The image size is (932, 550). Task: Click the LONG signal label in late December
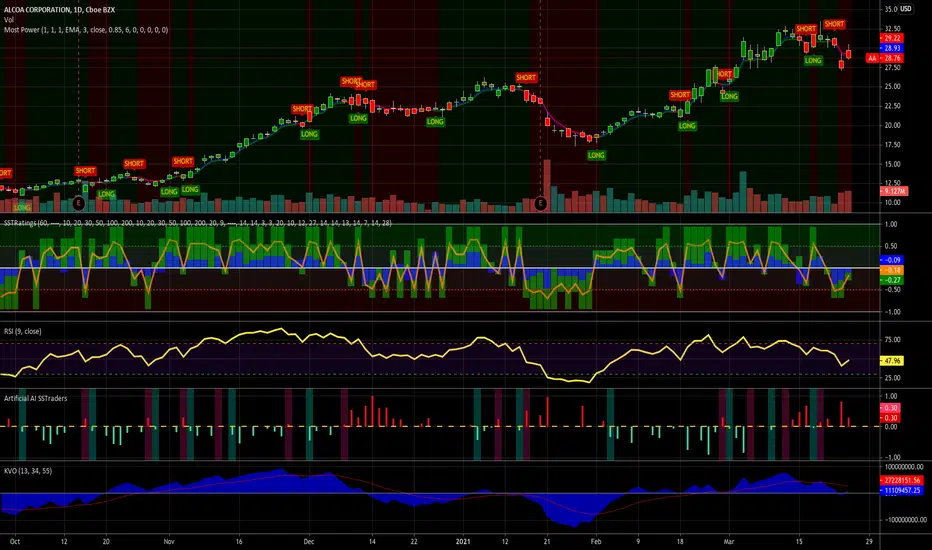pyautogui.click(x=435, y=122)
